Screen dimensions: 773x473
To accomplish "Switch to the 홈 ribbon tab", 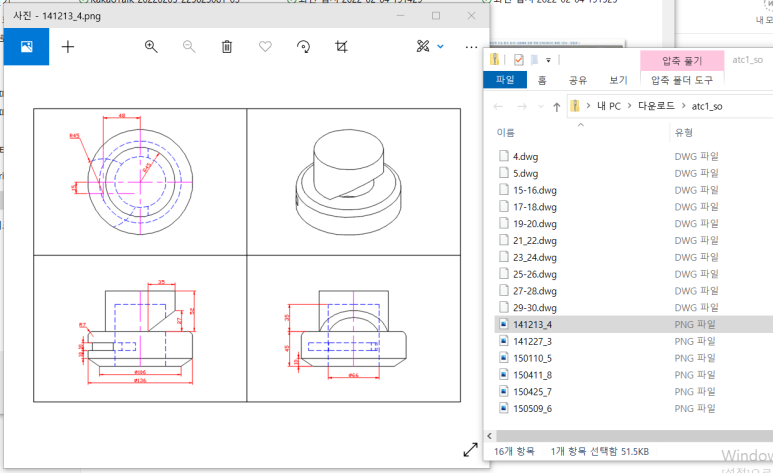I will [x=542, y=80].
